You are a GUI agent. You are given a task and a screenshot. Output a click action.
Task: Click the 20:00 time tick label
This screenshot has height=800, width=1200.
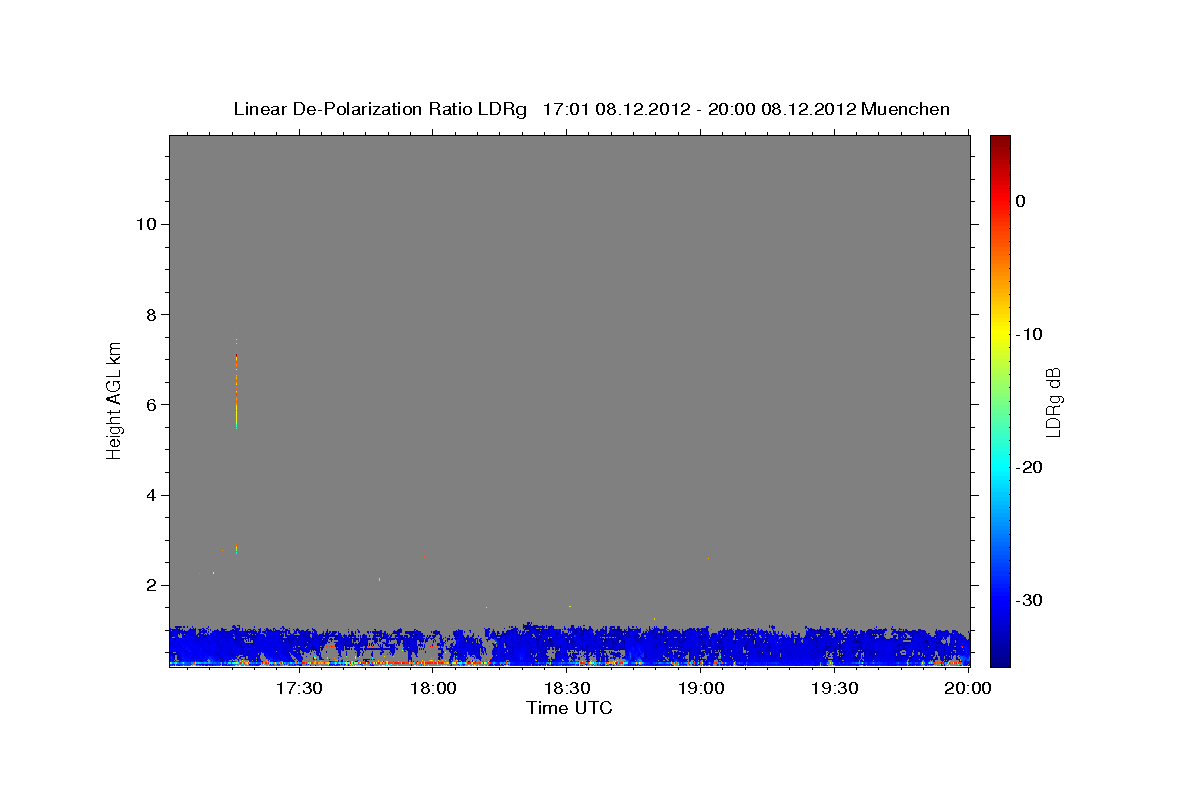pos(968,689)
